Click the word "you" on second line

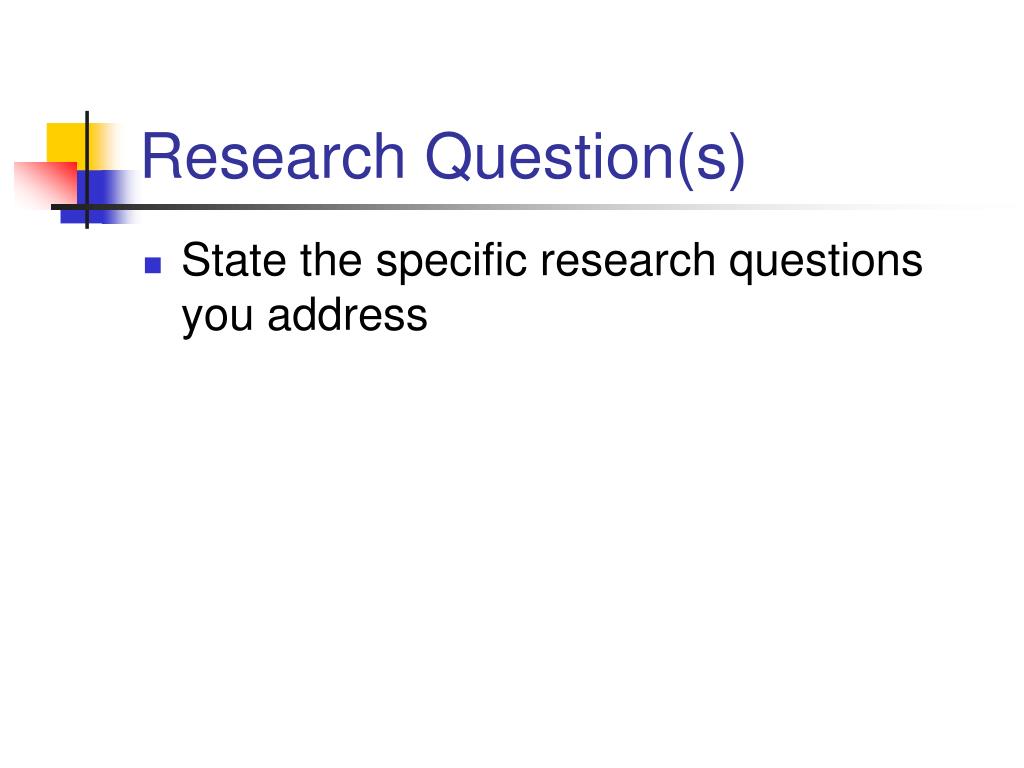tap(217, 319)
